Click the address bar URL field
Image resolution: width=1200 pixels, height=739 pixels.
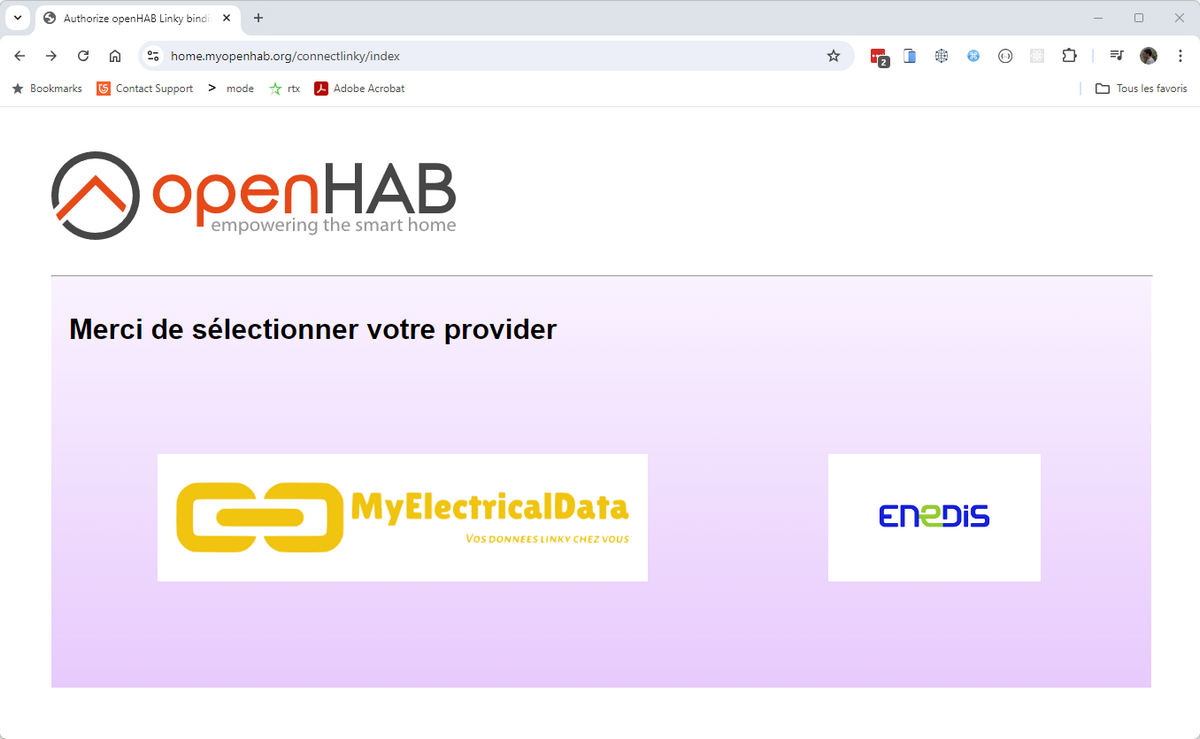coord(490,56)
